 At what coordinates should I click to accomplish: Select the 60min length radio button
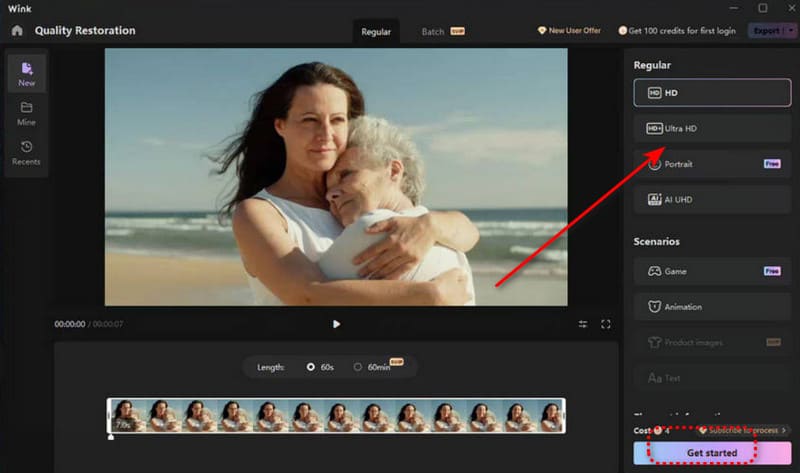coord(358,367)
